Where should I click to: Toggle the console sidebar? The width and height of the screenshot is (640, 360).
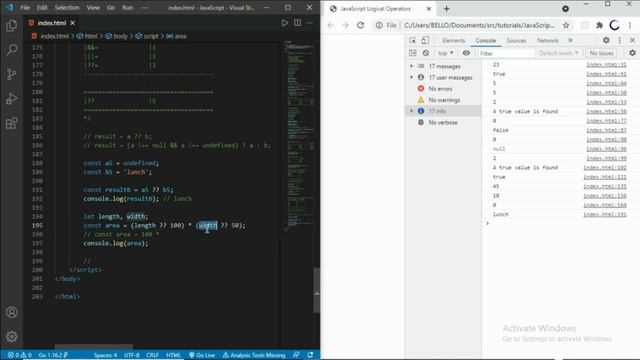pyautogui.click(x=413, y=53)
